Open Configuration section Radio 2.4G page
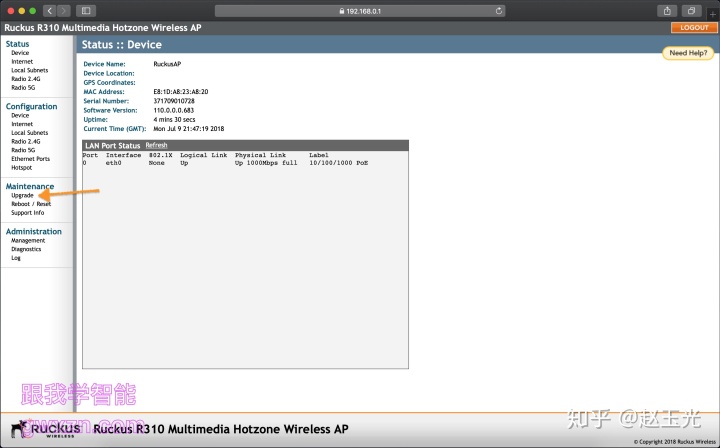 coord(26,141)
